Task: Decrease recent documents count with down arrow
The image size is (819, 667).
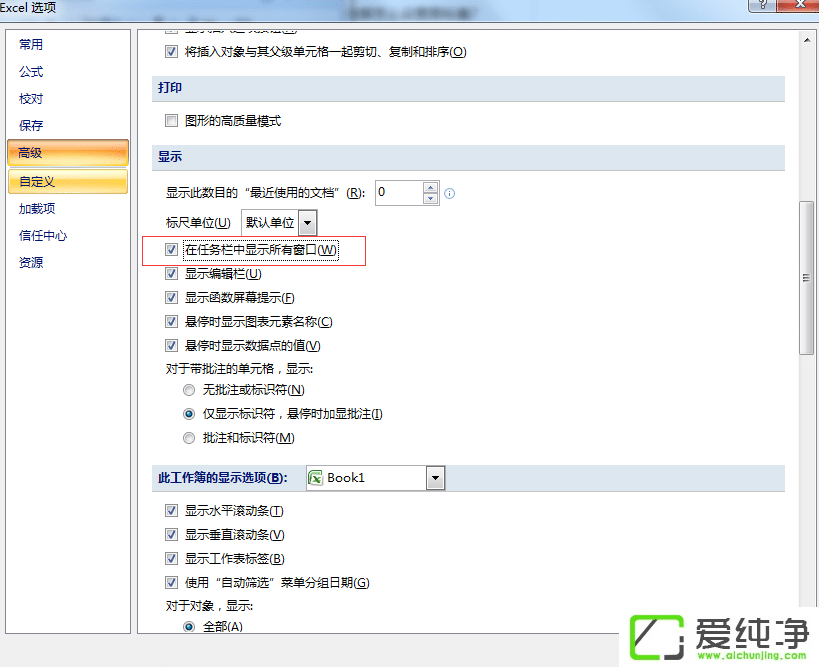Action: (430, 198)
